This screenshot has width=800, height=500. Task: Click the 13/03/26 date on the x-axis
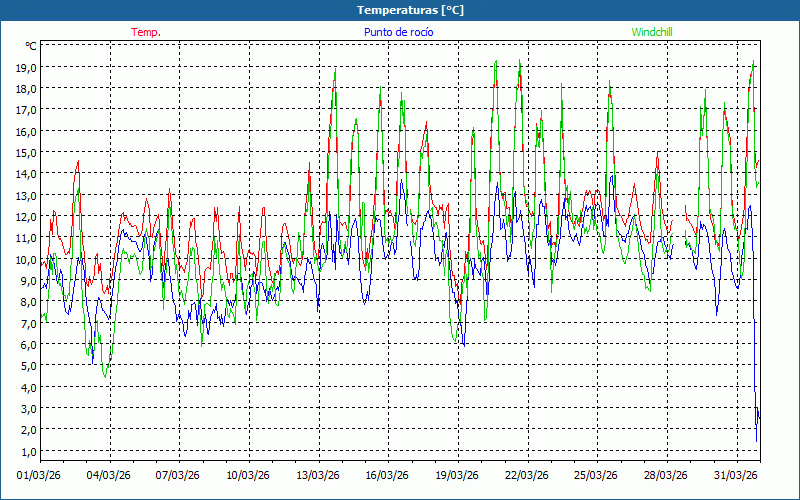point(316,475)
